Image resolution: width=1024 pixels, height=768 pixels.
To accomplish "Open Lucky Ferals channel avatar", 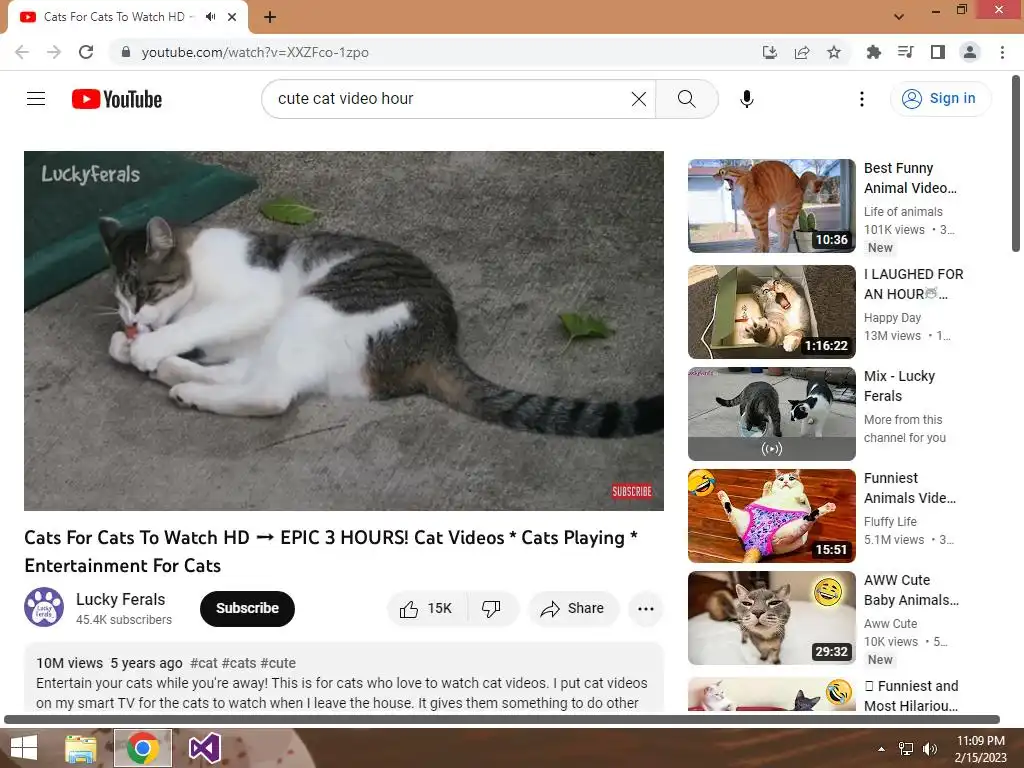I will tap(44, 607).
